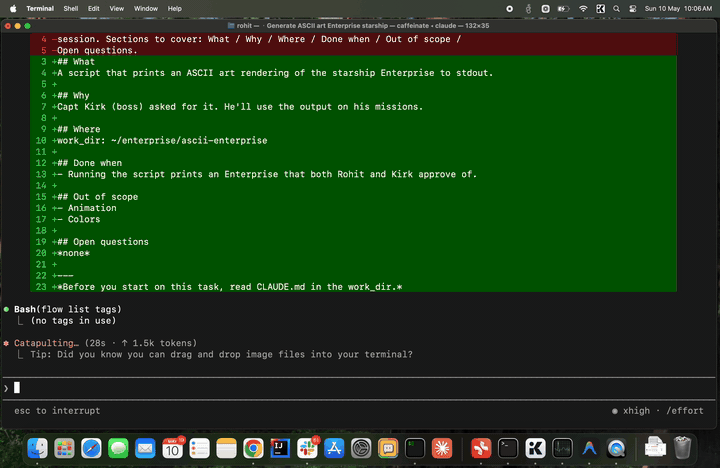This screenshot has width=720, height=468.
Task: Open the Help menu
Action: coord(174,8)
